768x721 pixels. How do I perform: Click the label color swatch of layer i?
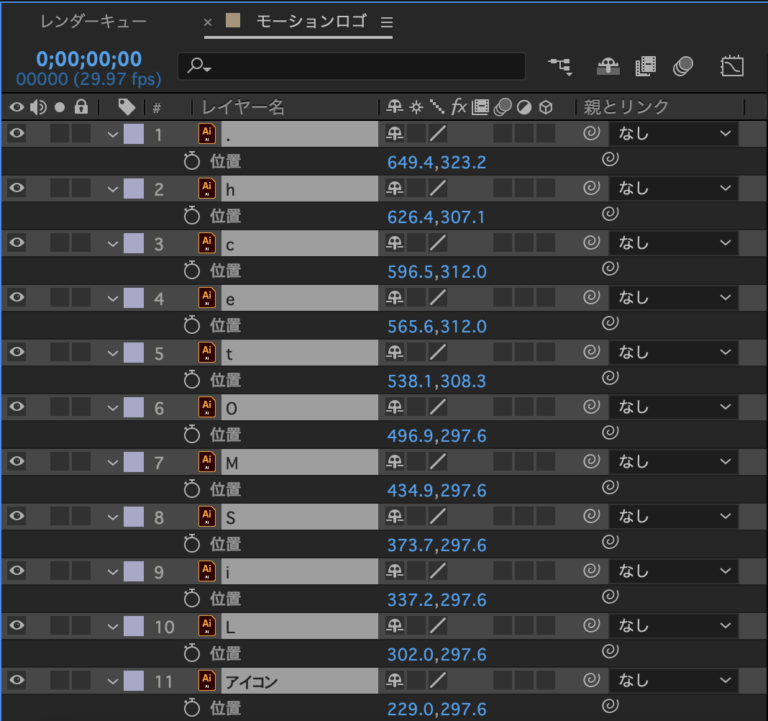pyautogui.click(x=133, y=571)
